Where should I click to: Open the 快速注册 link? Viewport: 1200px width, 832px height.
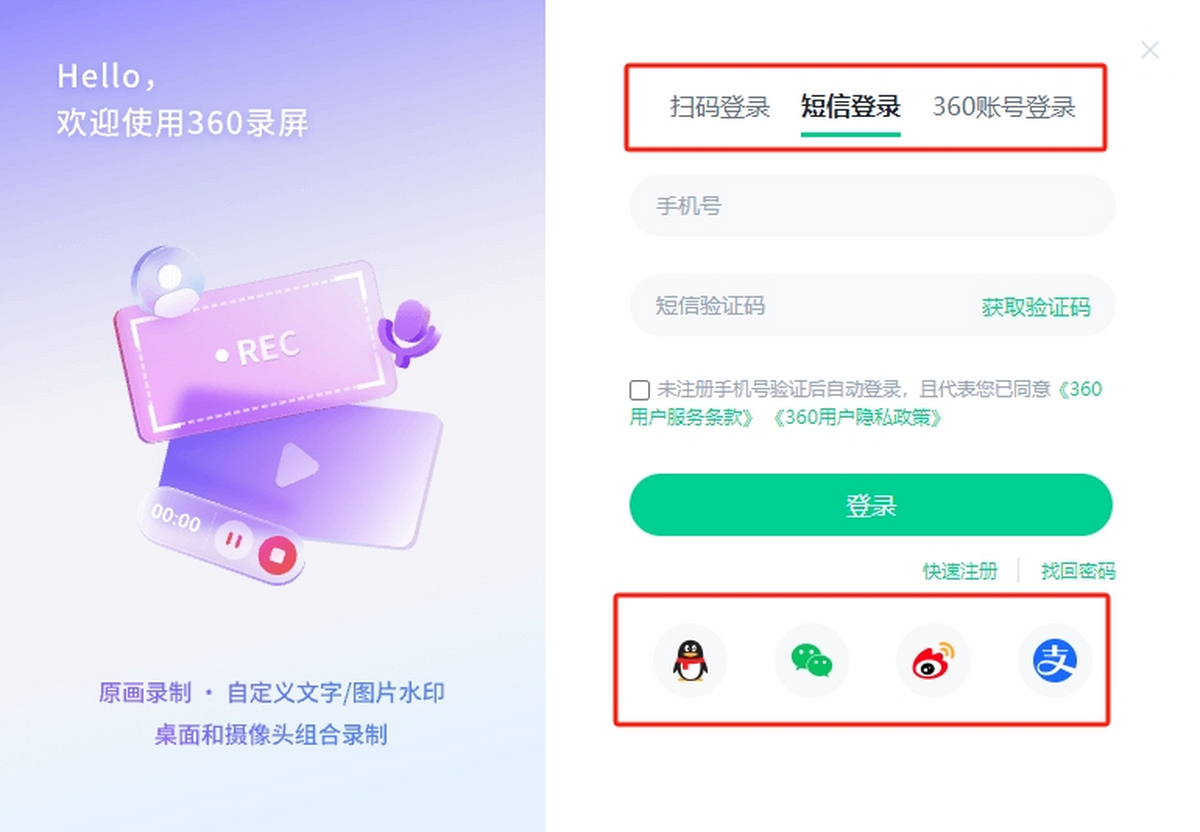pos(960,571)
